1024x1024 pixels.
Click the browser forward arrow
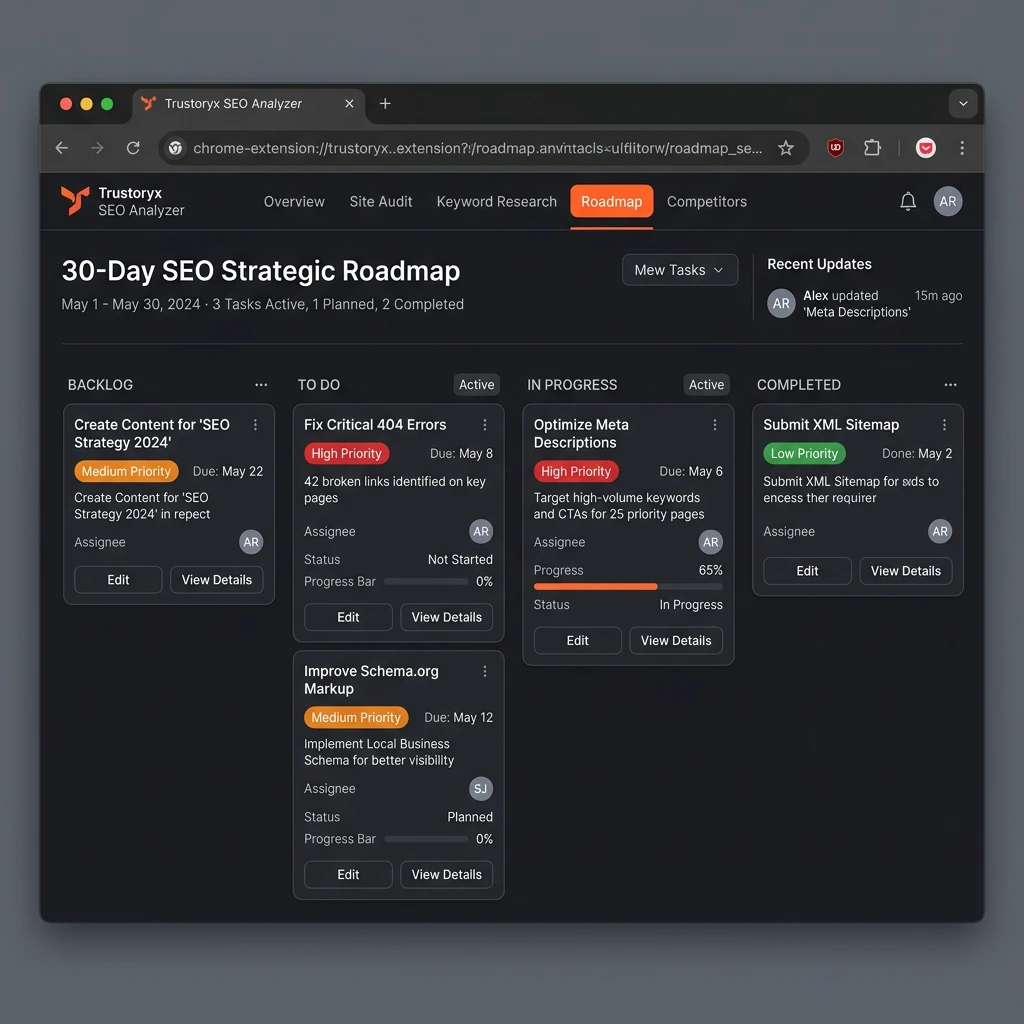[x=97, y=148]
